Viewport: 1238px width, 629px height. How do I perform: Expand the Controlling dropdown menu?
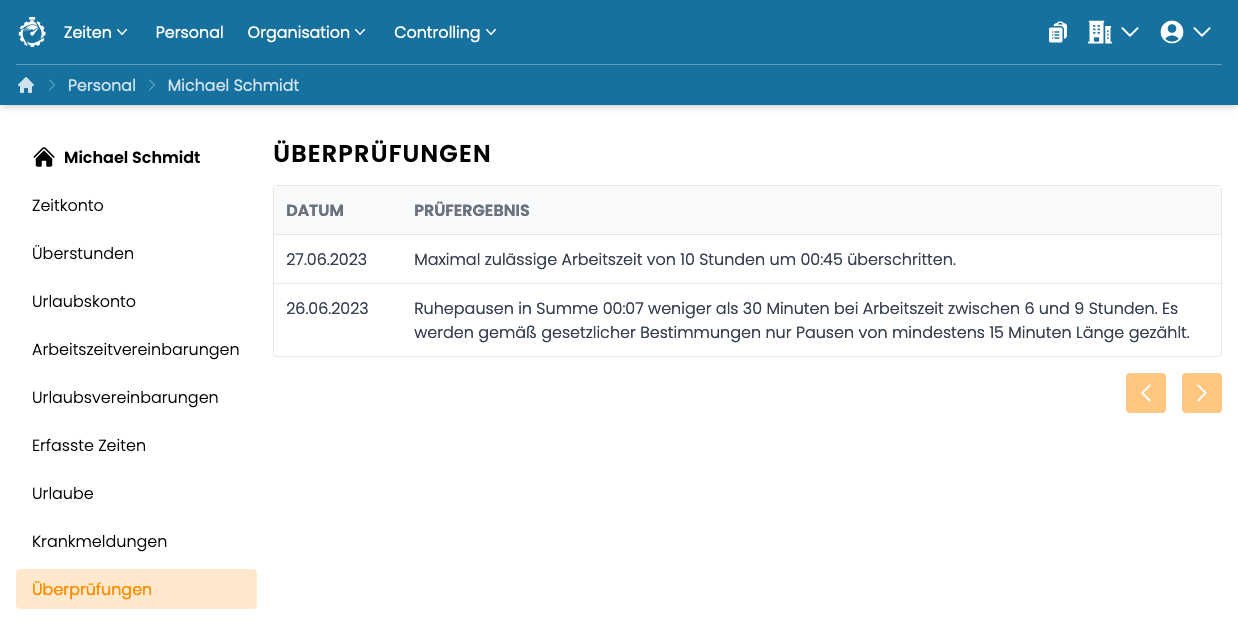[445, 32]
